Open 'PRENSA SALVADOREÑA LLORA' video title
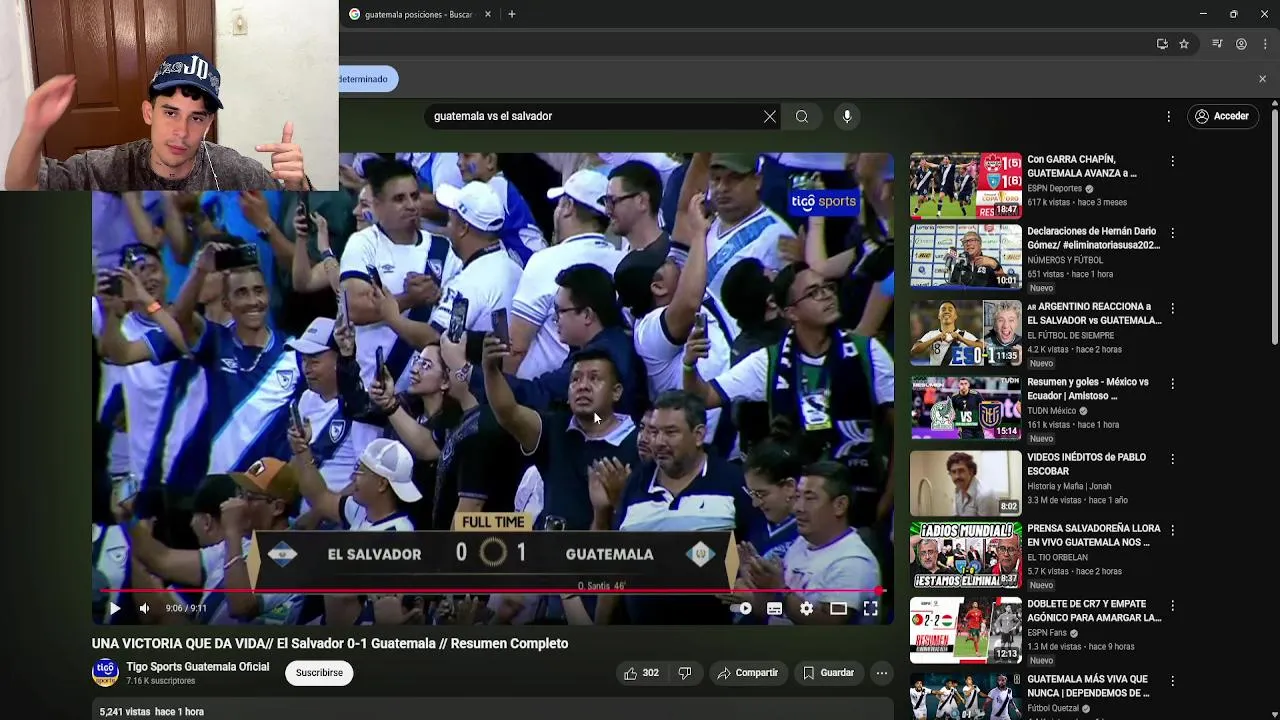 [1094, 535]
